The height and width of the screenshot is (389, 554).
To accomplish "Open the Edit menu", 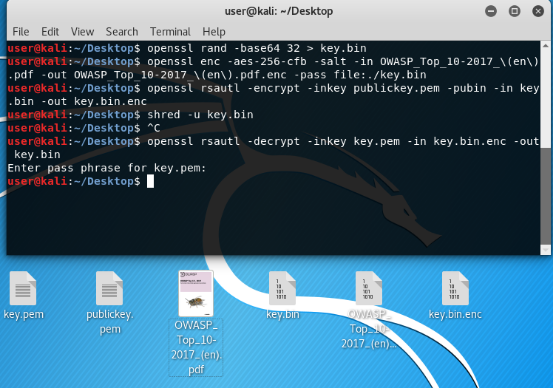I will point(50,32).
